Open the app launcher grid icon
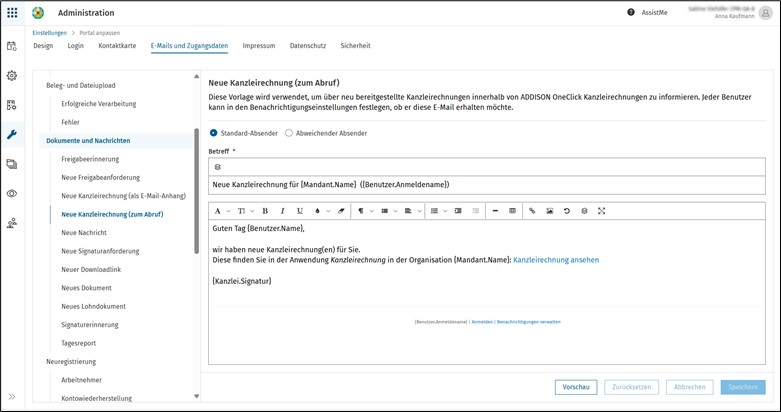 12,13
